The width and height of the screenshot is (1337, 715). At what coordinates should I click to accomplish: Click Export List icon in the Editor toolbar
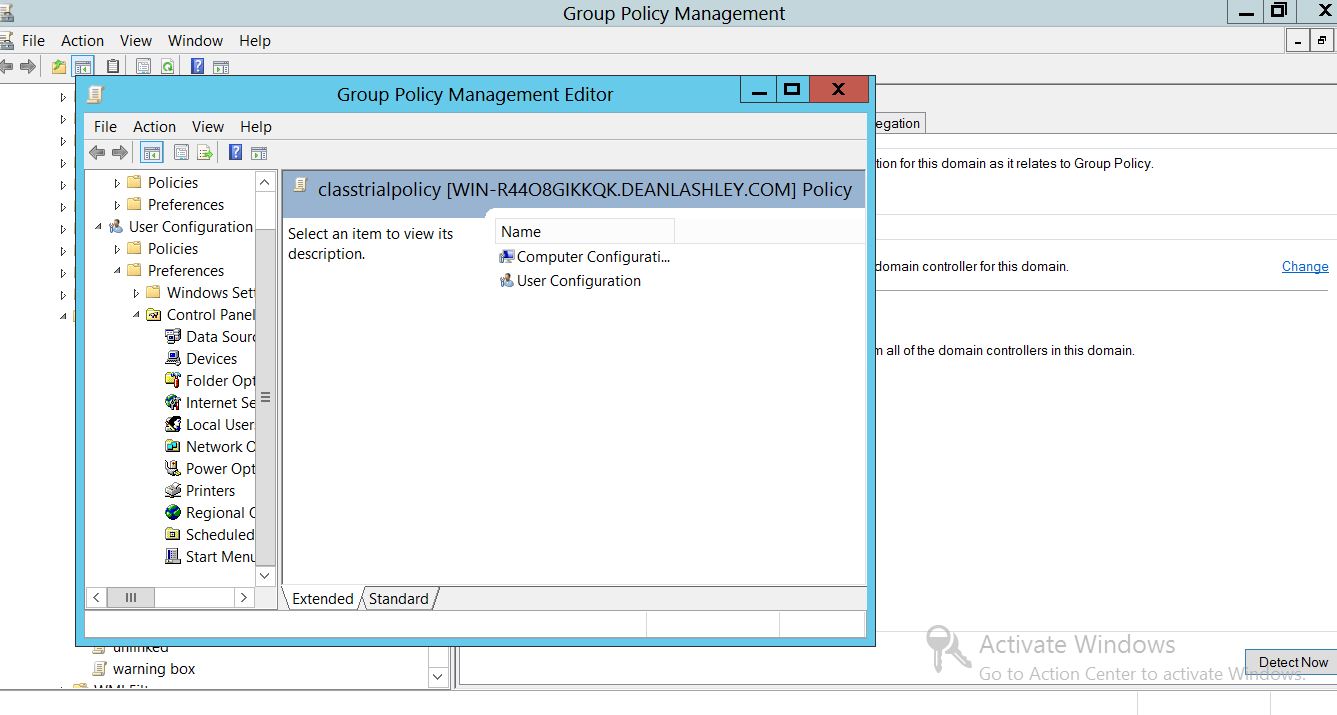pos(205,153)
